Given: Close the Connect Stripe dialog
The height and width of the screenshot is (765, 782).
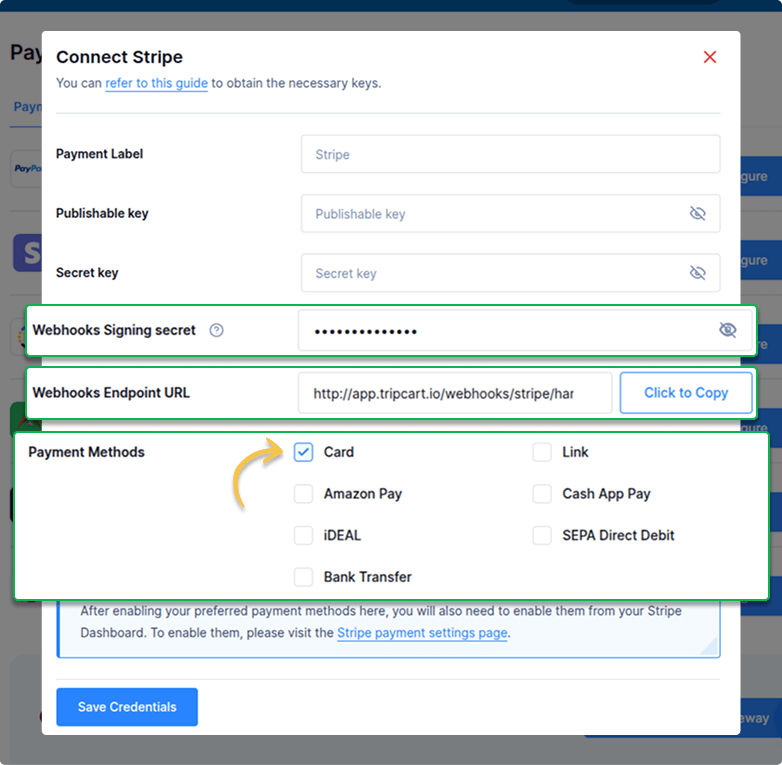Looking at the screenshot, I should pos(710,57).
